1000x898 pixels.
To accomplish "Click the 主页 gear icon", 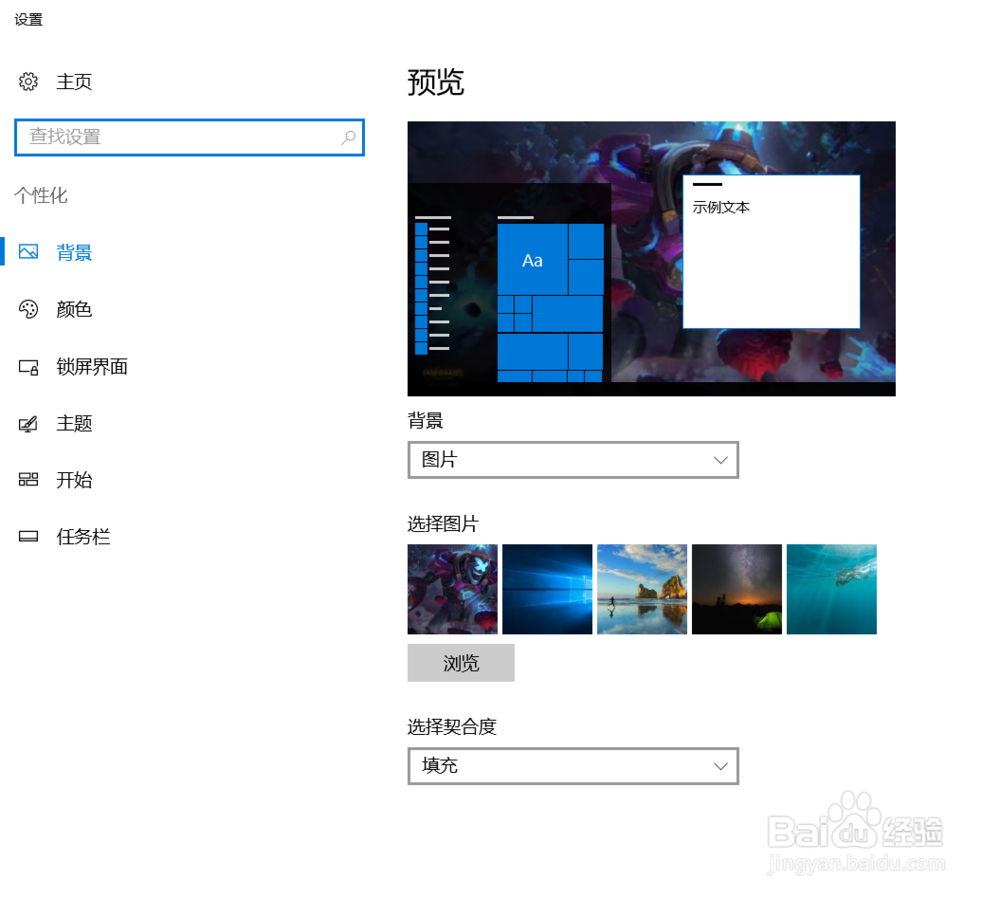I will 28,81.
